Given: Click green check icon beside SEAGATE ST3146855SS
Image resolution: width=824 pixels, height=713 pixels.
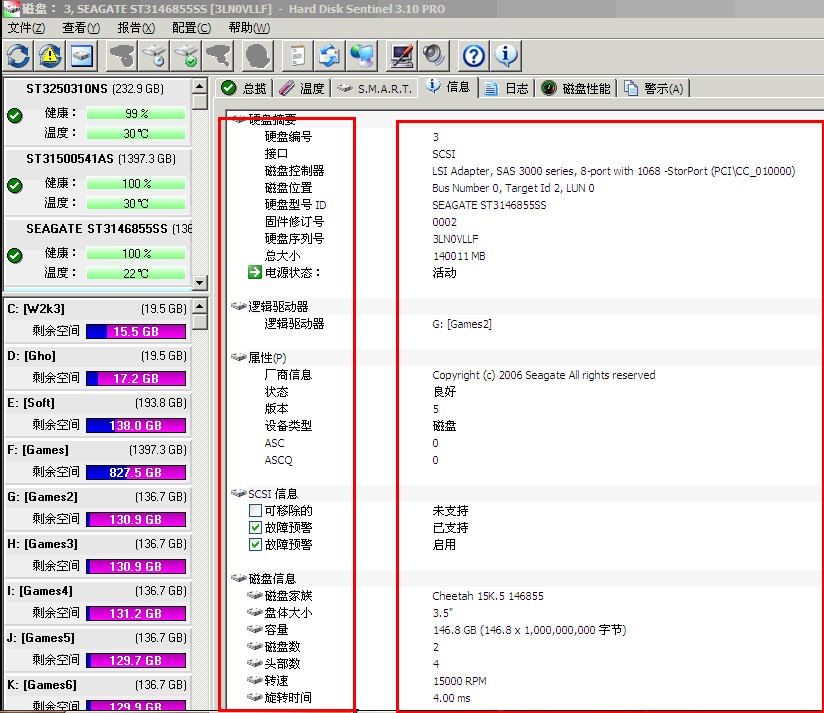Looking at the screenshot, I should pyautogui.click(x=15, y=255).
